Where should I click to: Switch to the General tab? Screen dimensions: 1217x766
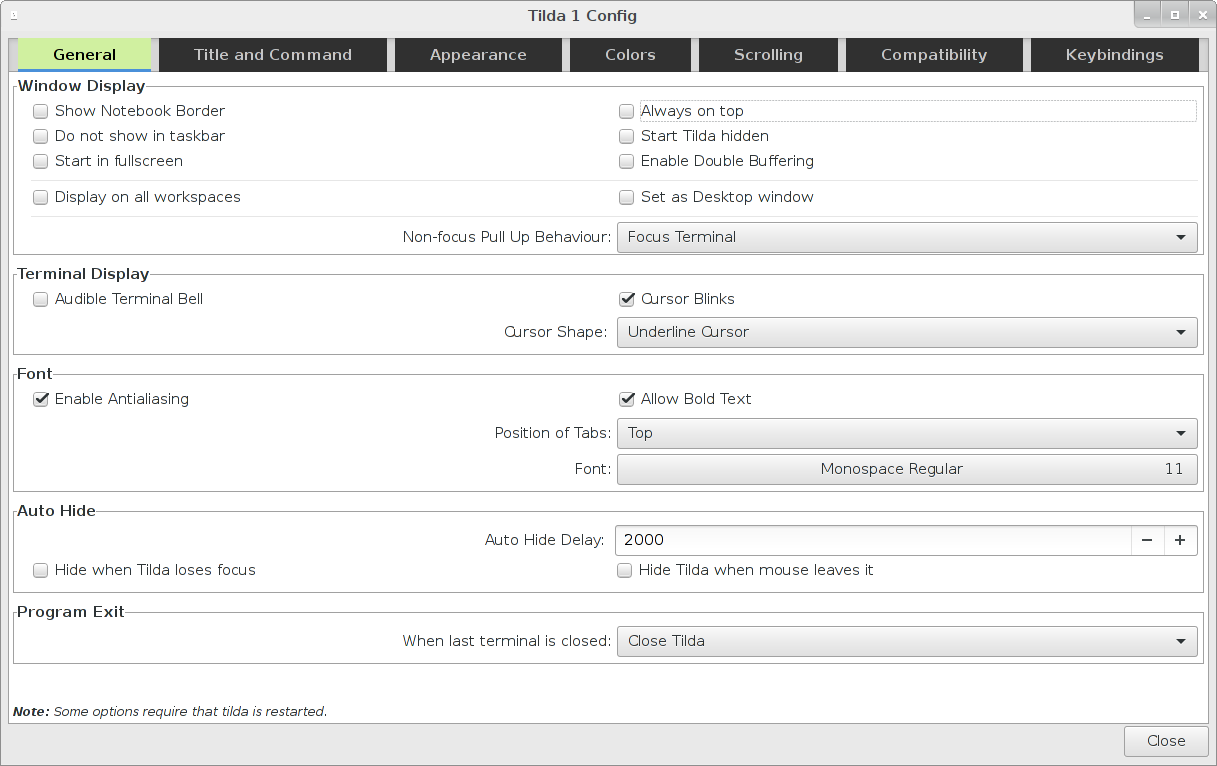[85, 55]
